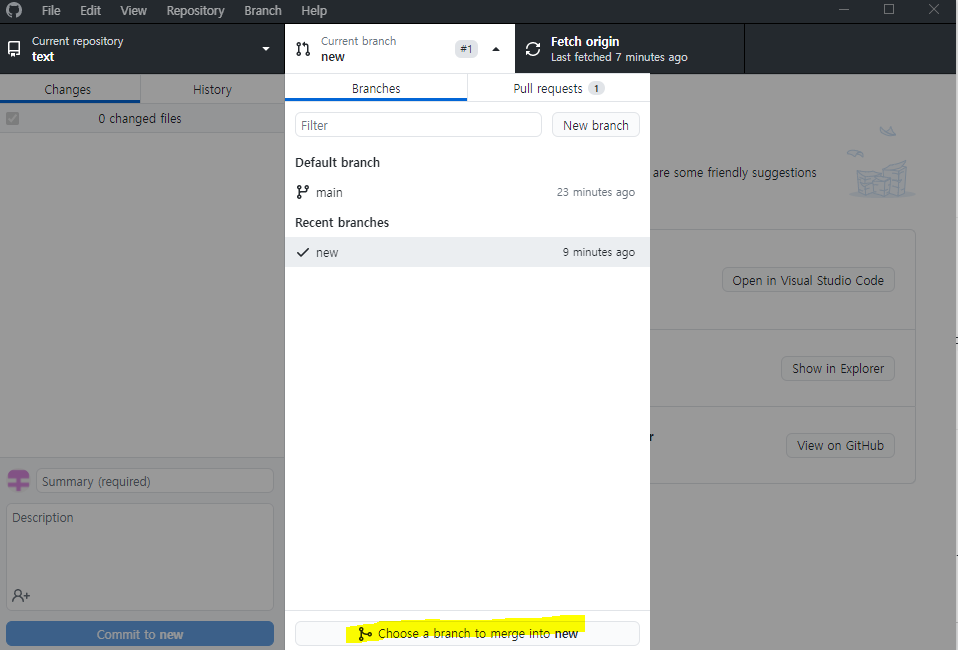Click the 'Recent branches' heading
The height and width of the screenshot is (650, 958).
(342, 222)
